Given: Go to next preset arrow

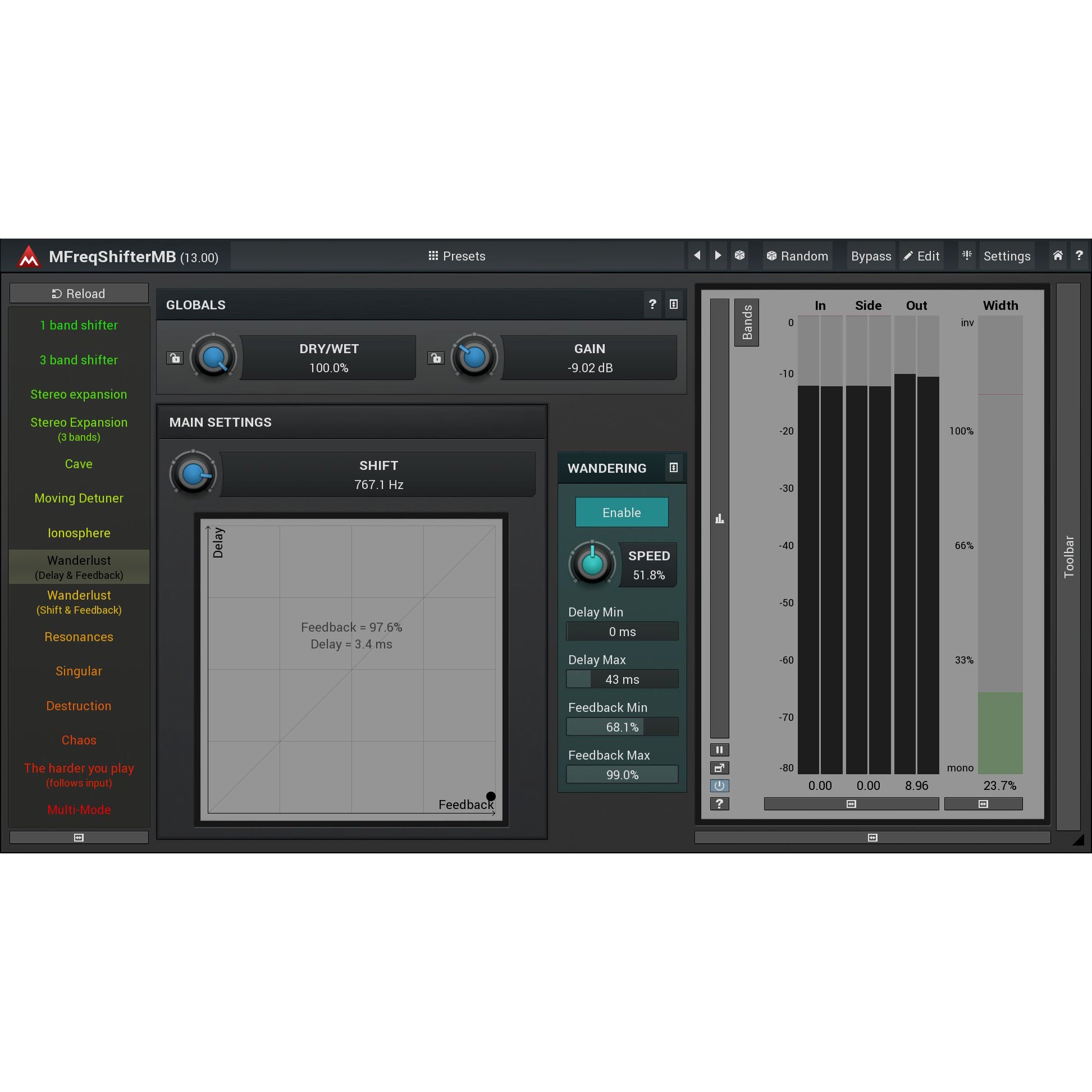Looking at the screenshot, I should point(718,255).
